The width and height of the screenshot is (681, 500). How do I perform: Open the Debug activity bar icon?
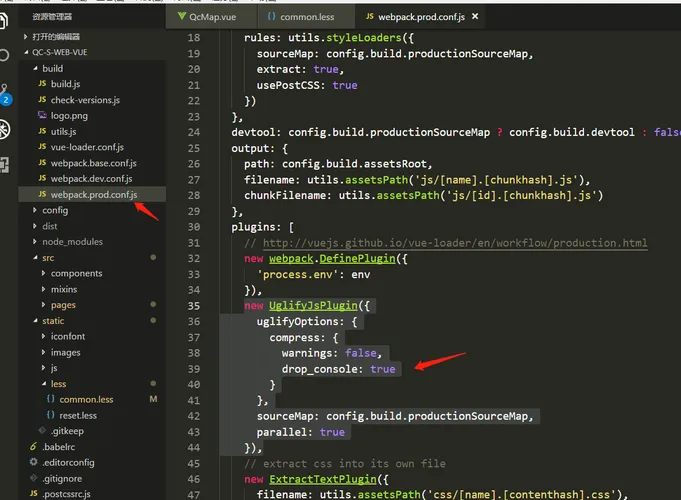[5, 129]
